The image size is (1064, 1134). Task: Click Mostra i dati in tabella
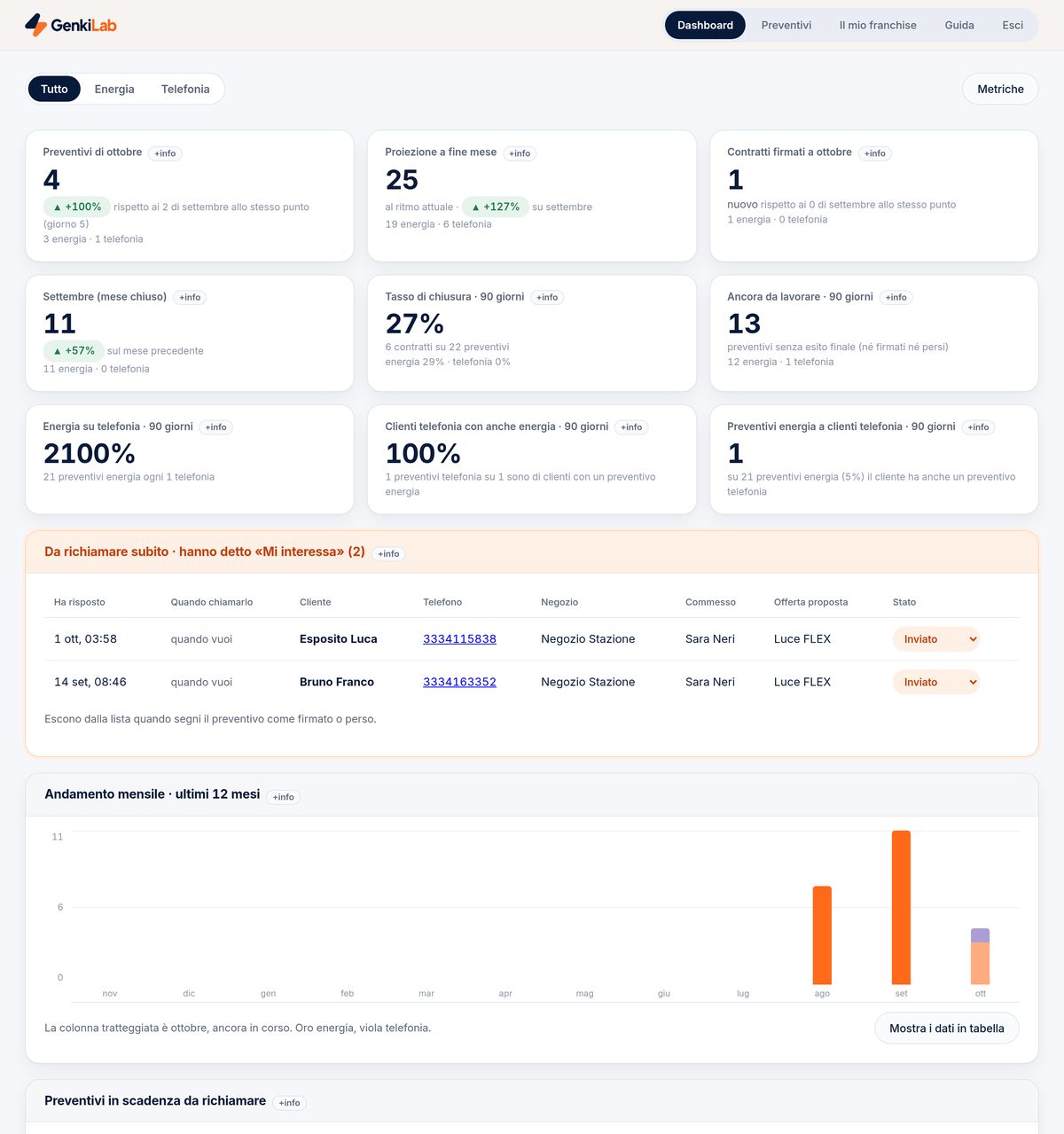(x=947, y=1028)
